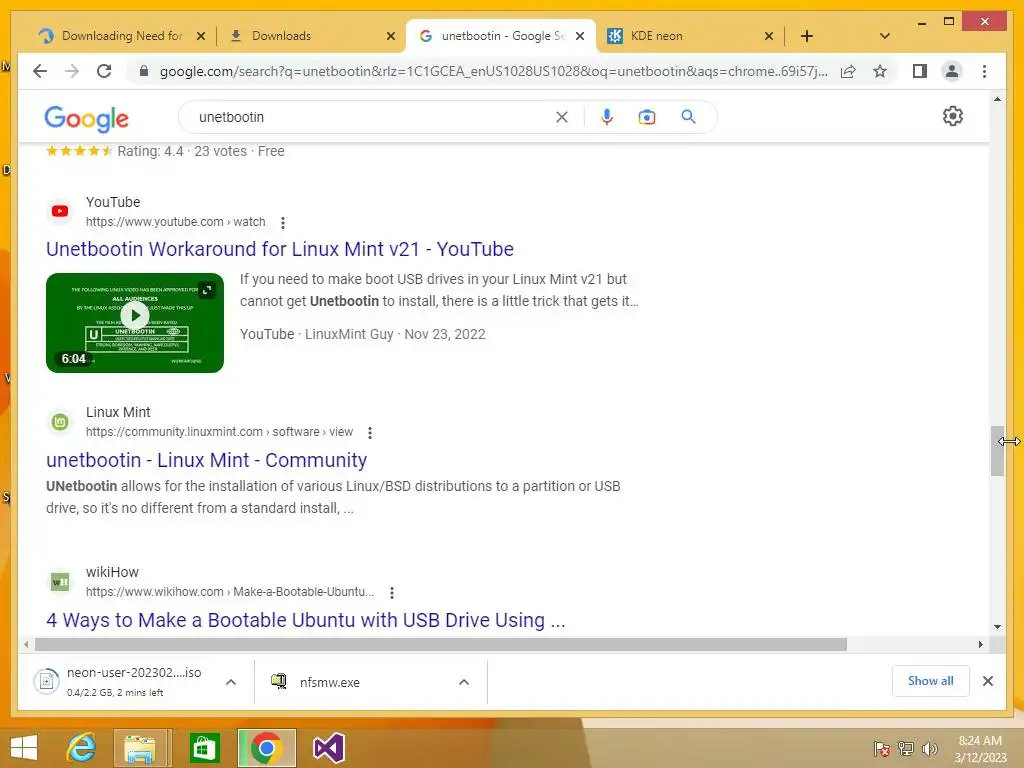Viewport: 1024px width, 768px height.
Task: Open 4 Ways to Make a Bootable Ubuntu link
Action: coord(306,620)
